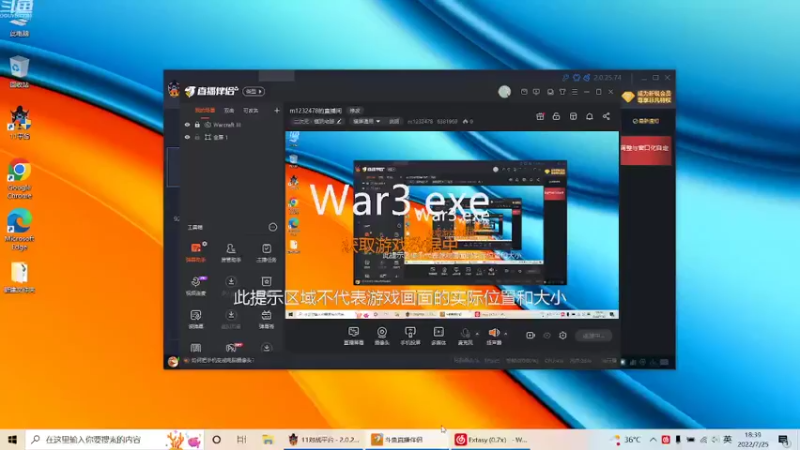Switch to the first scene tab
Viewport: 800px width, 450px height.
point(205,110)
